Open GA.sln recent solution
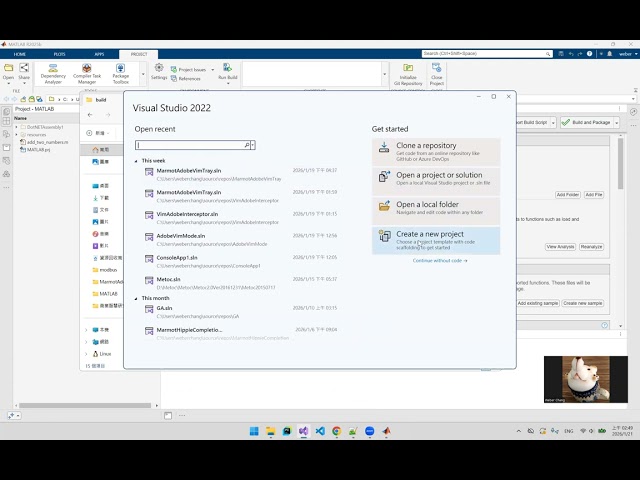Viewport: 640px width, 480px height. point(241,312)
